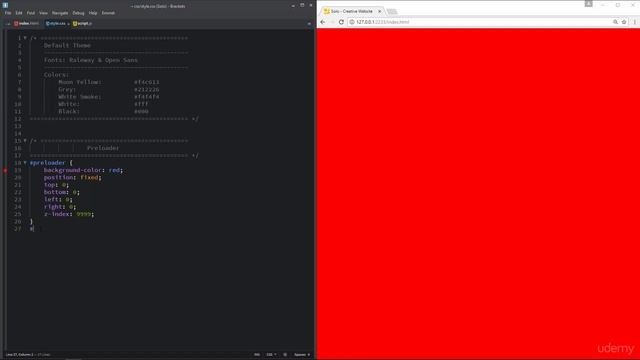Open the Edit menu in Brackets
The height and width of the screenshot is (360, 640).
pos(19,13)
